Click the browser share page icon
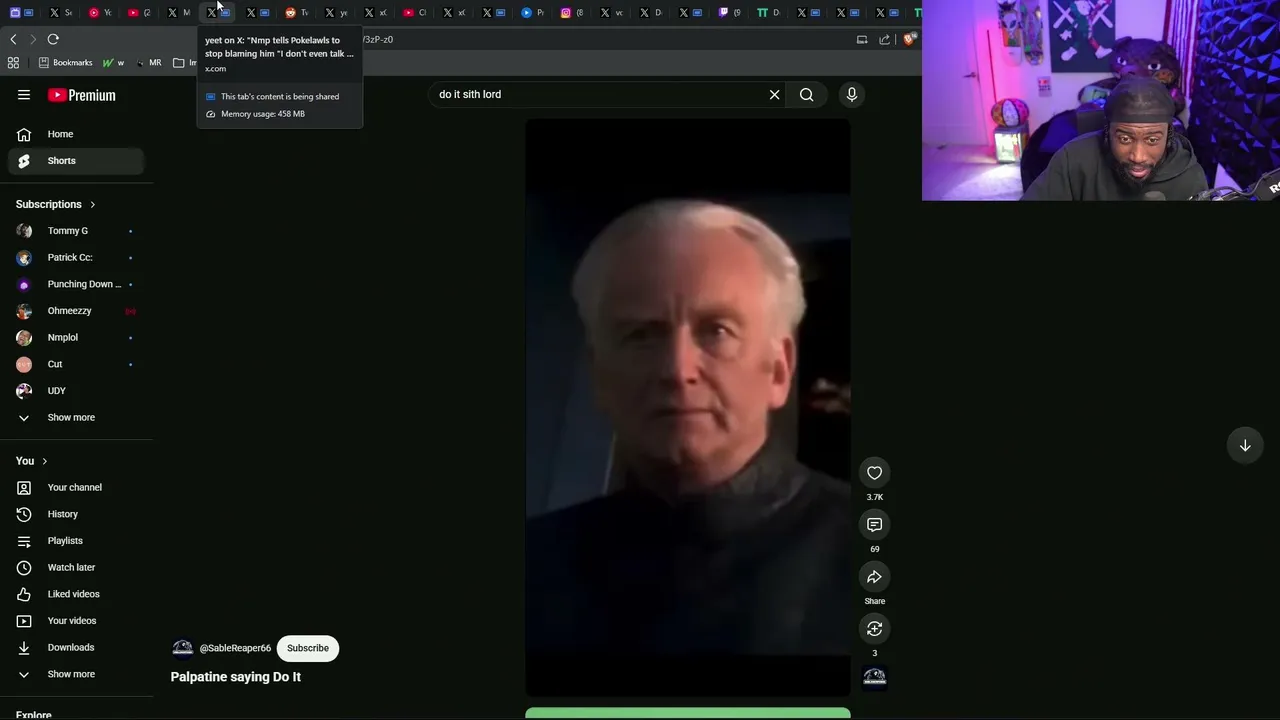Image resolution: width=1280 pixels, height=720 pixels. click(x=885, y=40)
